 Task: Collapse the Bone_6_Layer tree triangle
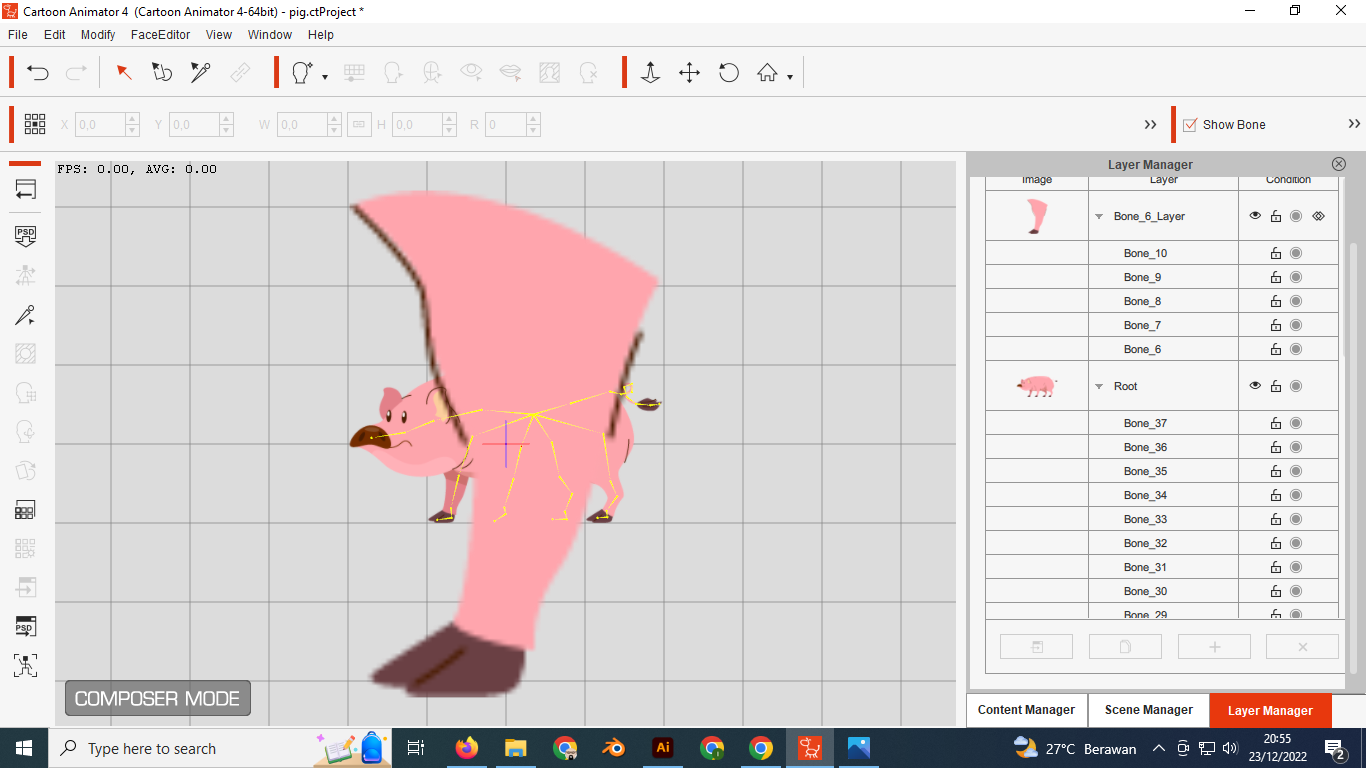[x=1099, y=216]
